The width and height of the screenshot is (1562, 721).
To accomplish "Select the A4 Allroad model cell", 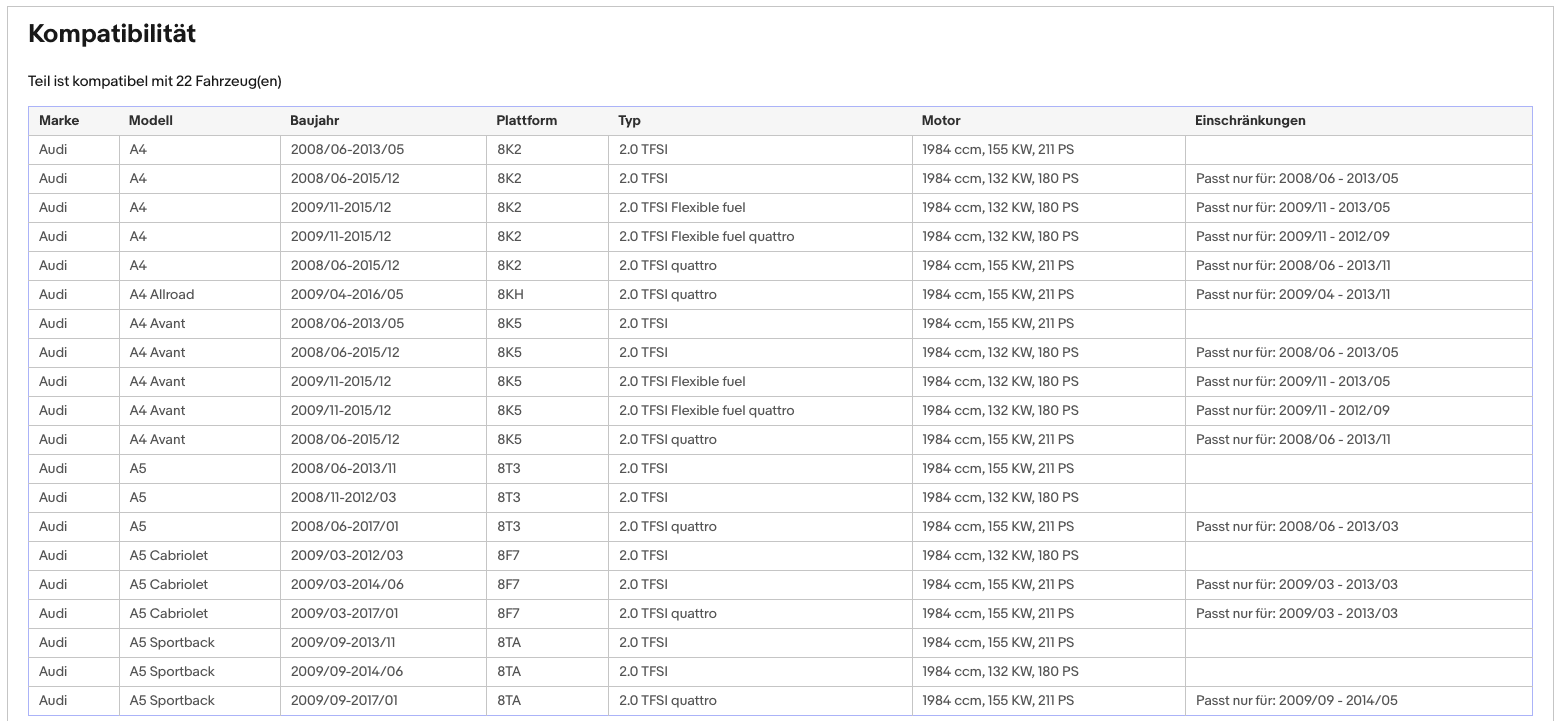I will coord(162,294).
